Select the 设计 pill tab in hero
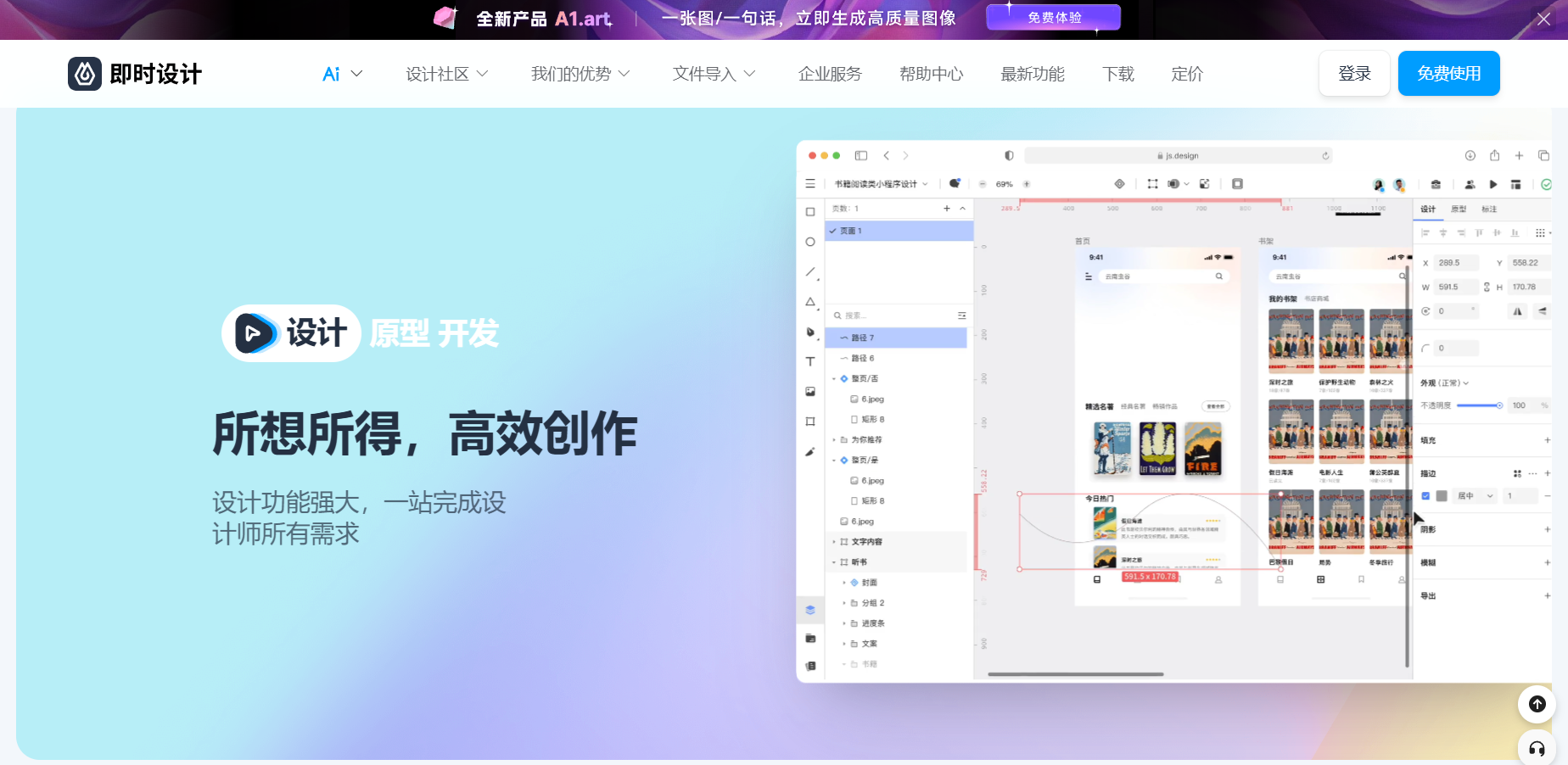The height and width of the screenshot is (765, 1568). point(291,333)
